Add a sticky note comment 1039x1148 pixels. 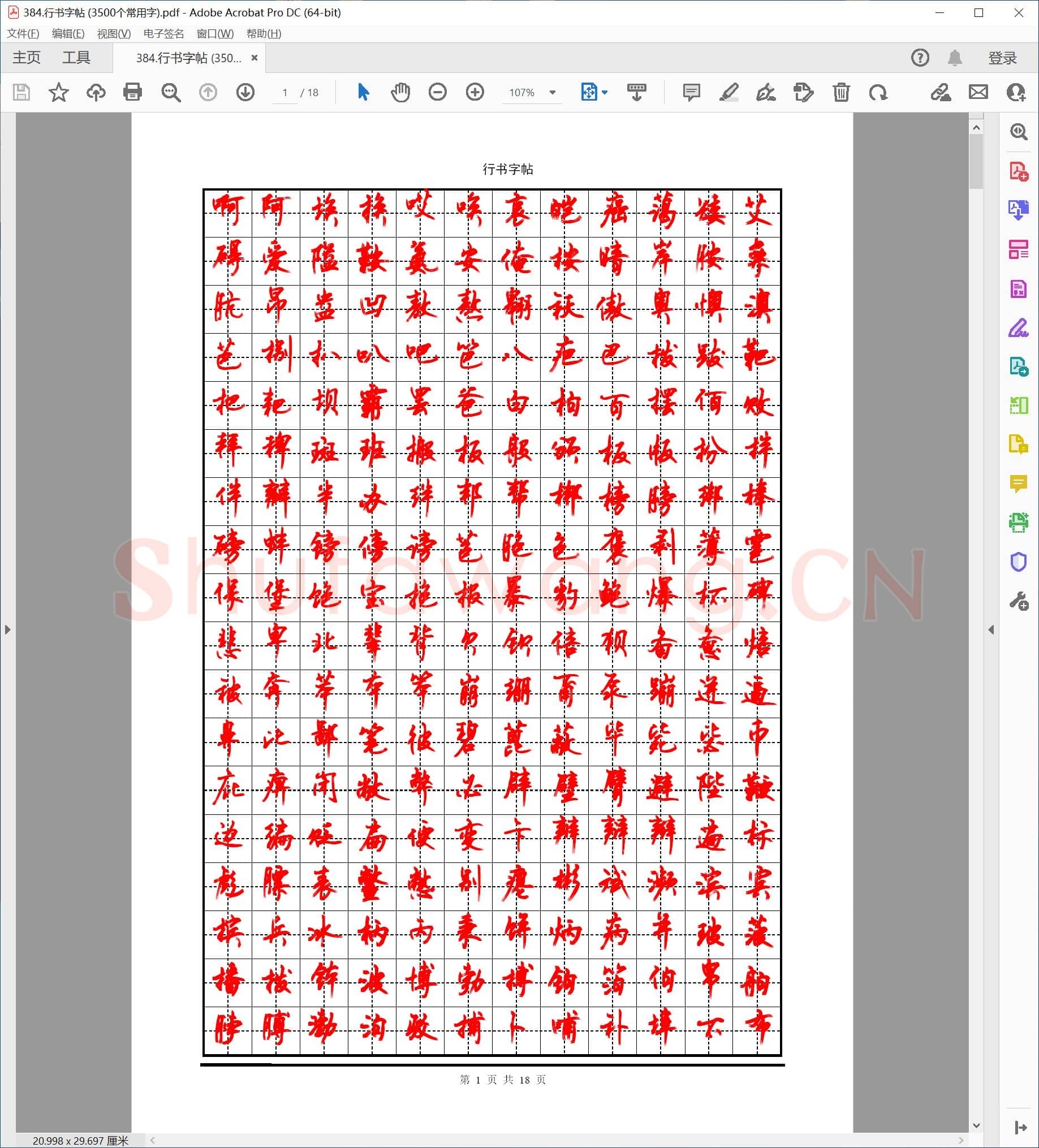(x=691, y=92)
